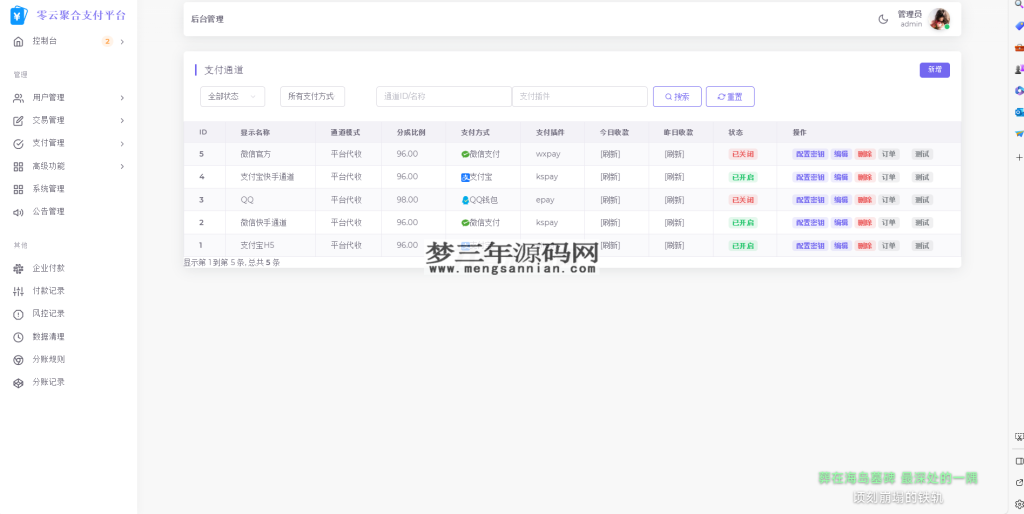Expand the 控制台 menu chevron
The height and width of the screenshot is (514, 1024).
(122, 42)
